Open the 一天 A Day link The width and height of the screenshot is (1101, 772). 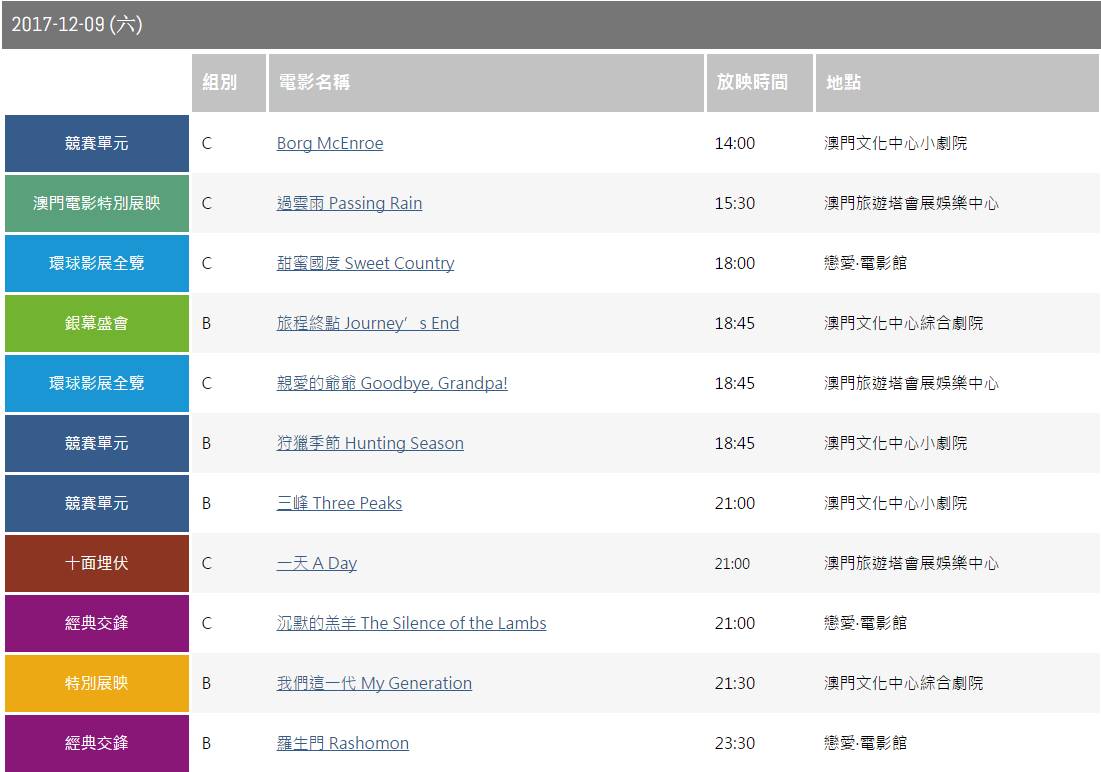(317, 563)
